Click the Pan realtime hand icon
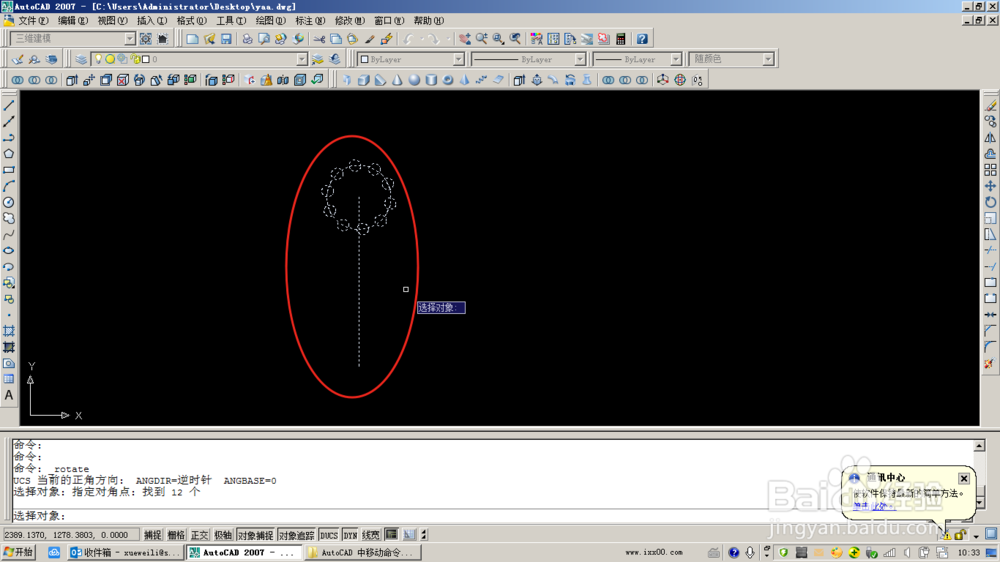 pyautogui.click(x=465, y=39)
